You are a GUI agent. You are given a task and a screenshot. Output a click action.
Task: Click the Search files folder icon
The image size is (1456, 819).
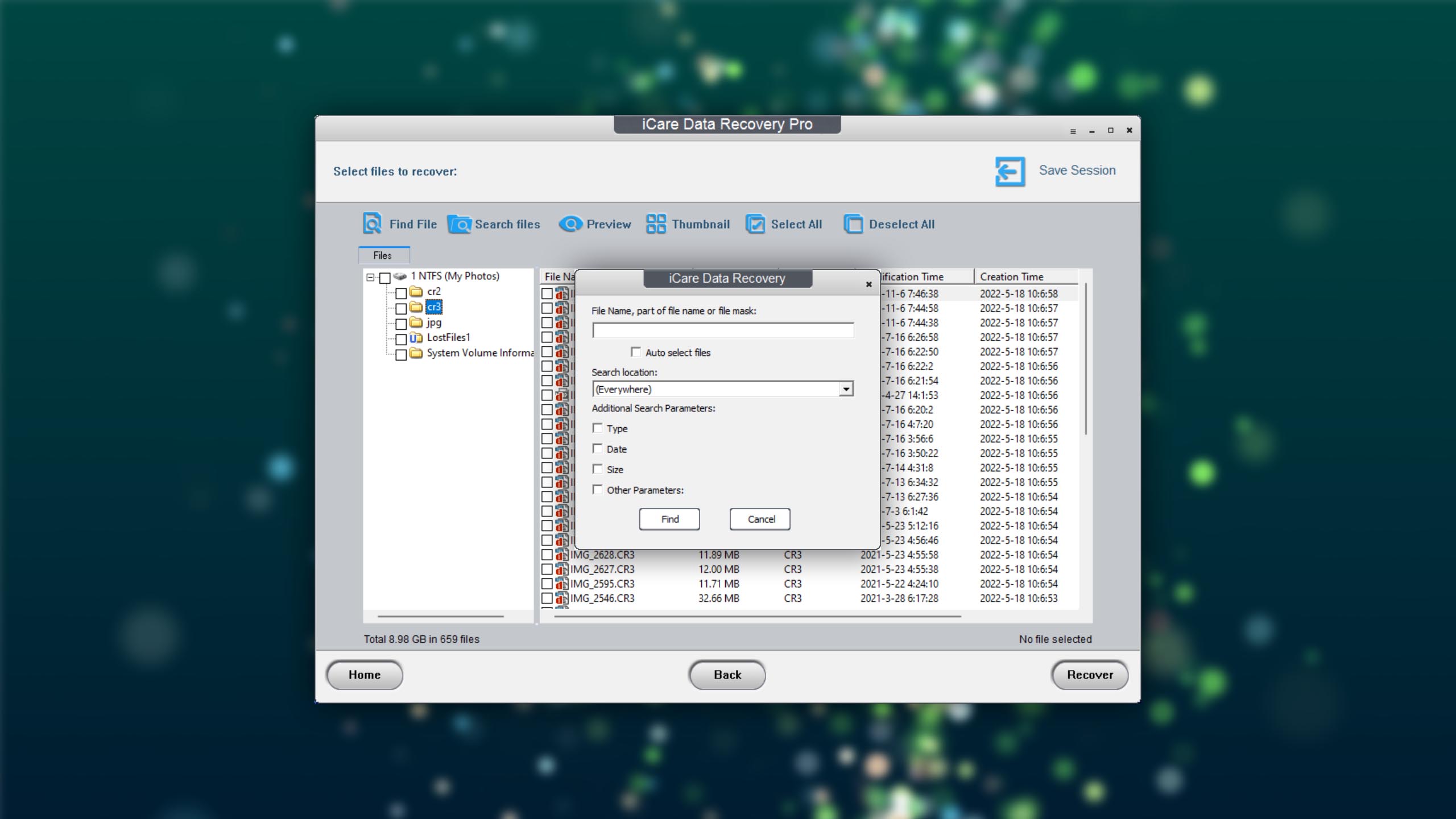pyautogui.click(x=460, y=224)
